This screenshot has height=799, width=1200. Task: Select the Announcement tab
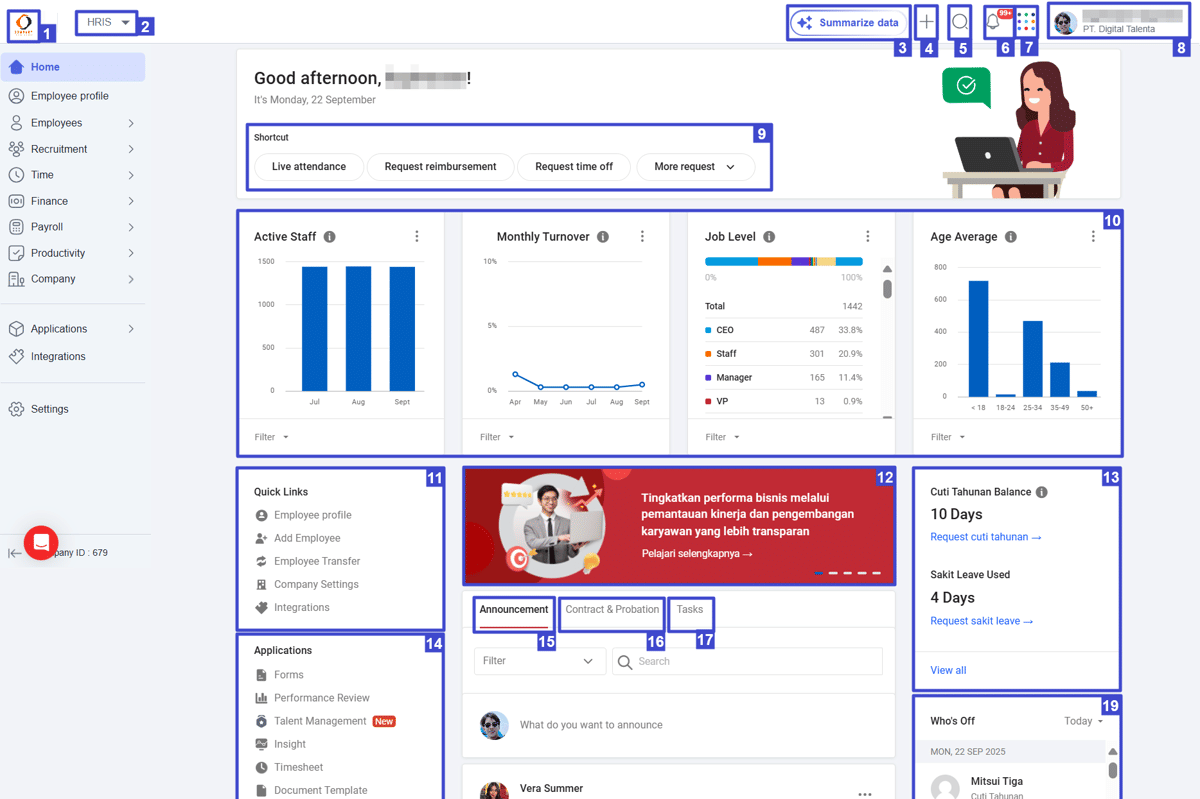click(x=514, y=610)
